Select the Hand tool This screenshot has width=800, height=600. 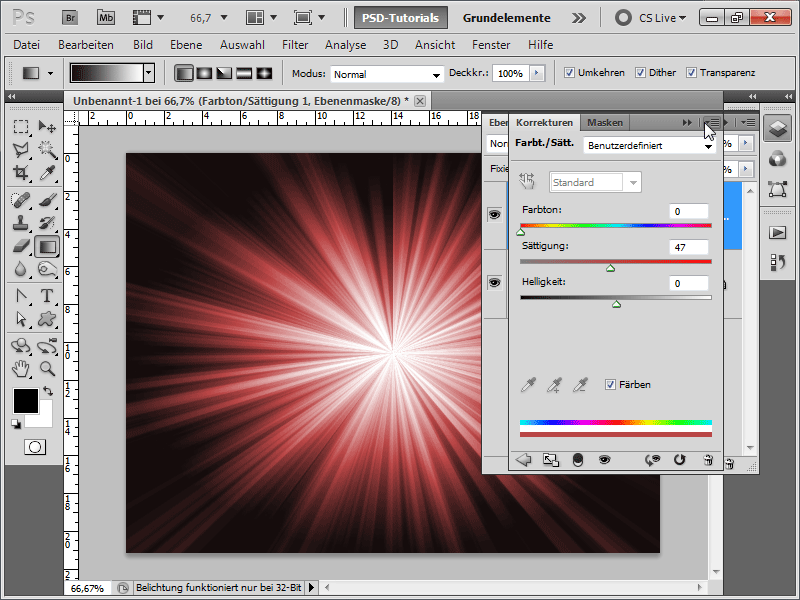click(x=21, y=369)
